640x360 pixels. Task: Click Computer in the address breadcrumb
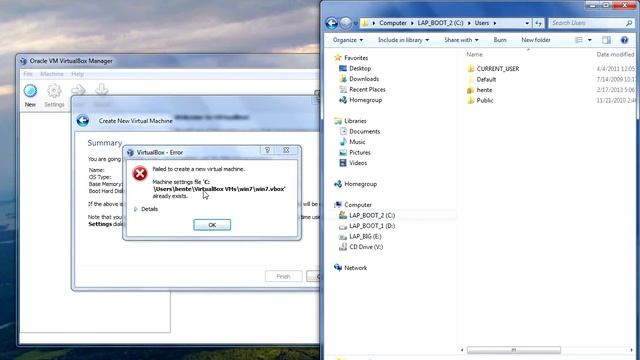tap(393, 23)
